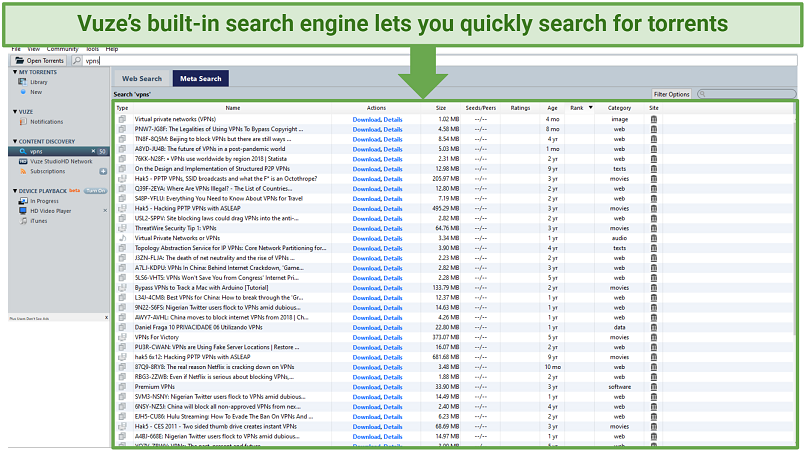Sort by Age column header
The width and height of the screenshot is (806, 451).
coord(553,108)
